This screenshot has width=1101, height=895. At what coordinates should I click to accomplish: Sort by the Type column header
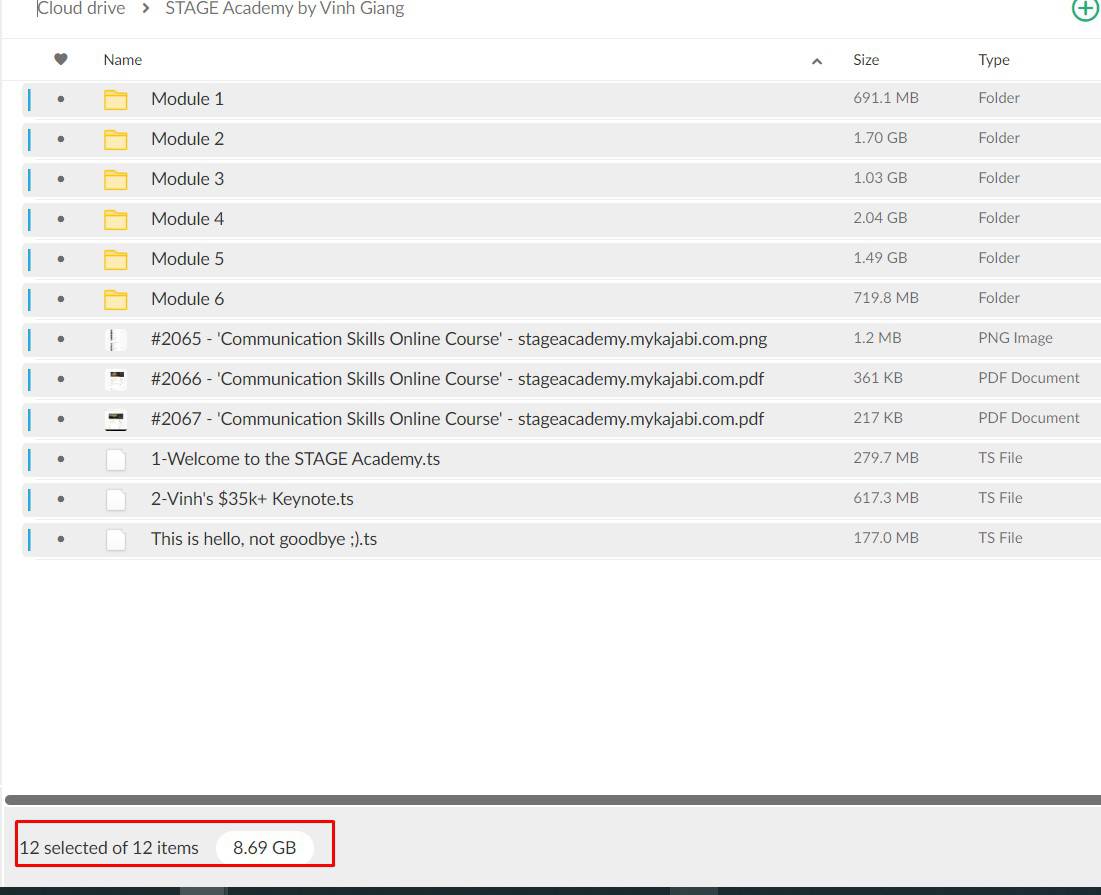993,60
